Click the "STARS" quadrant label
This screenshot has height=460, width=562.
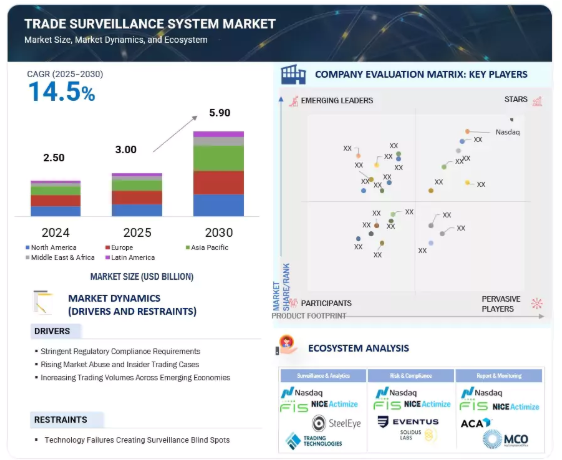516,99
